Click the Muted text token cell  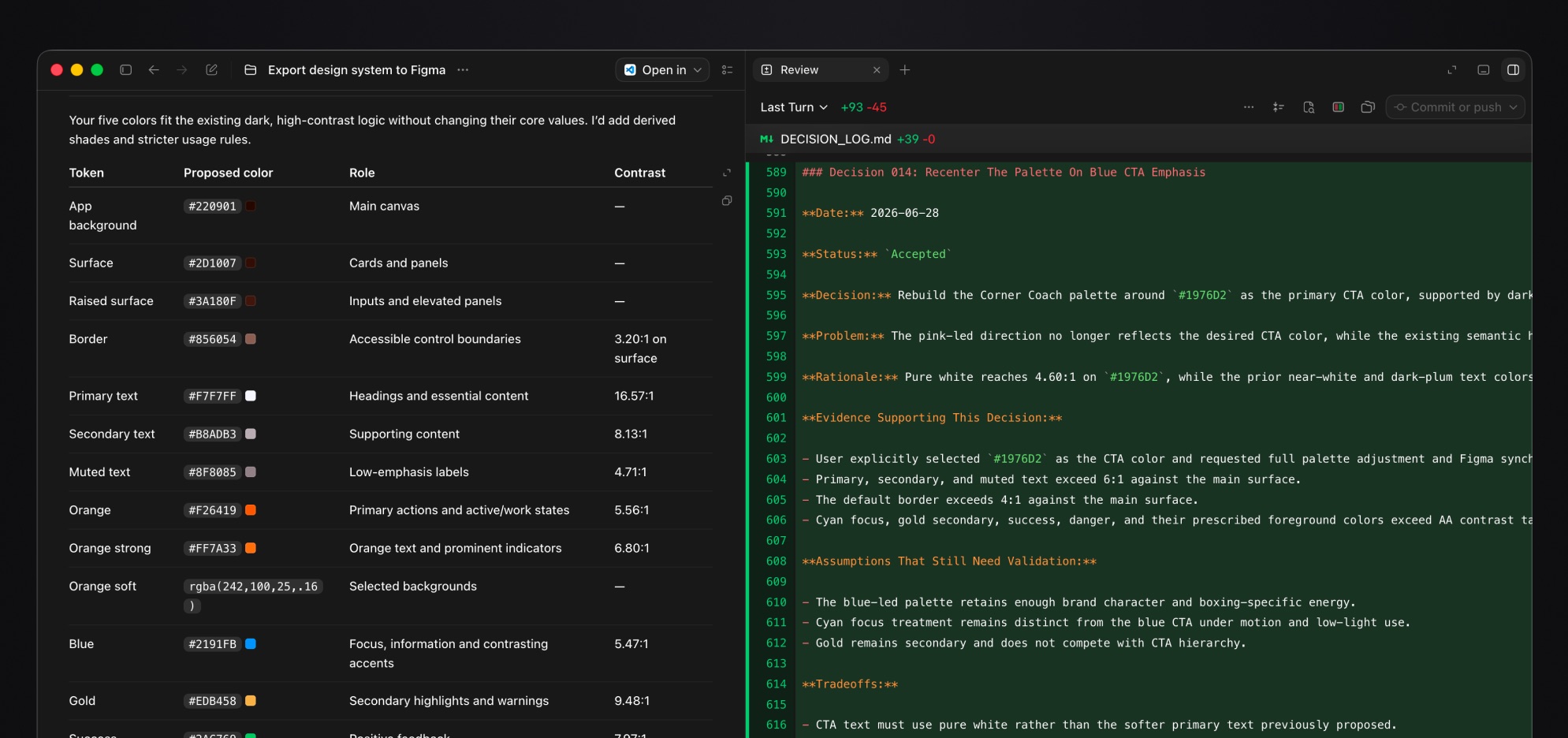(99, 471)
